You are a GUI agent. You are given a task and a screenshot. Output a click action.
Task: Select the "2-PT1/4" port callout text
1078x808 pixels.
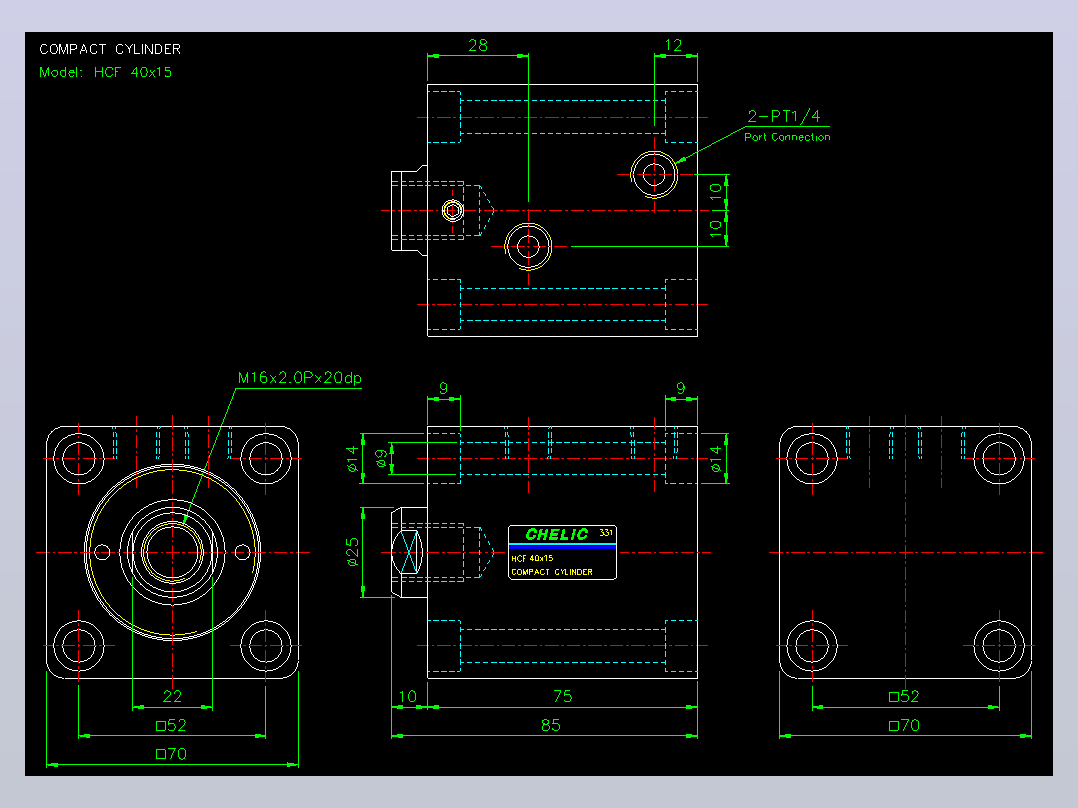[x=784, y=116]
